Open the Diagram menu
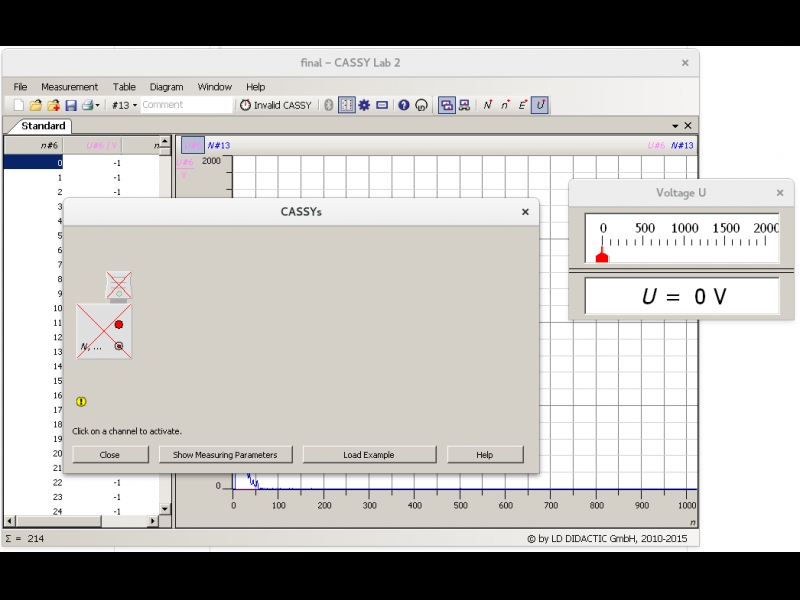The image size is (800, 600). pyautogui.click(x=166, y=87)
